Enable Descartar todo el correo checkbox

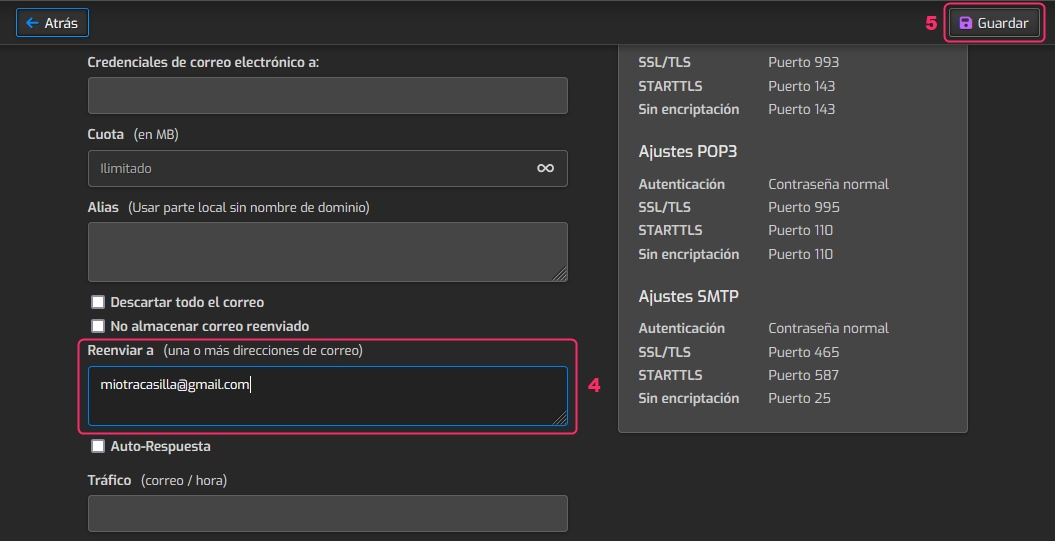click(98, 302)
